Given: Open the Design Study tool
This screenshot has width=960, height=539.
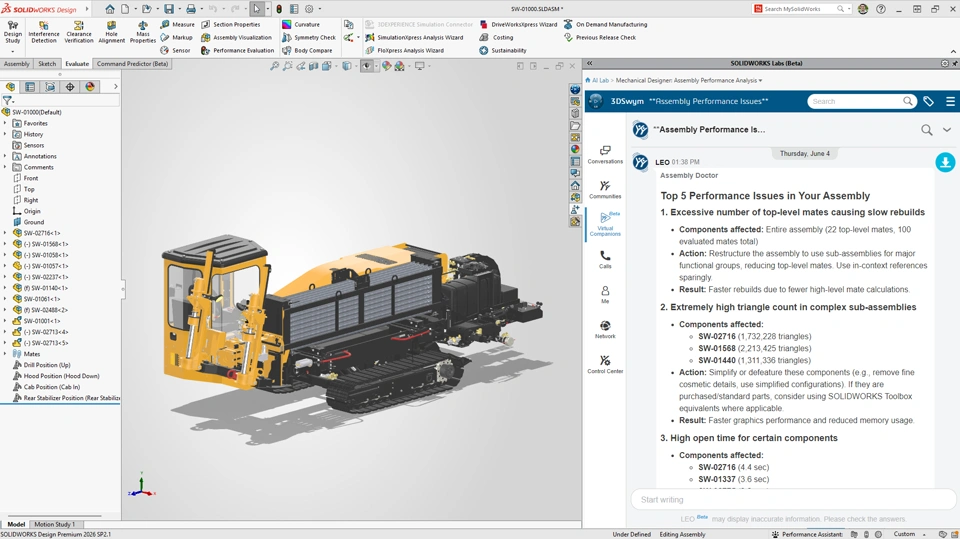Looking at the screenshot, I should click(x=12, y=32).
